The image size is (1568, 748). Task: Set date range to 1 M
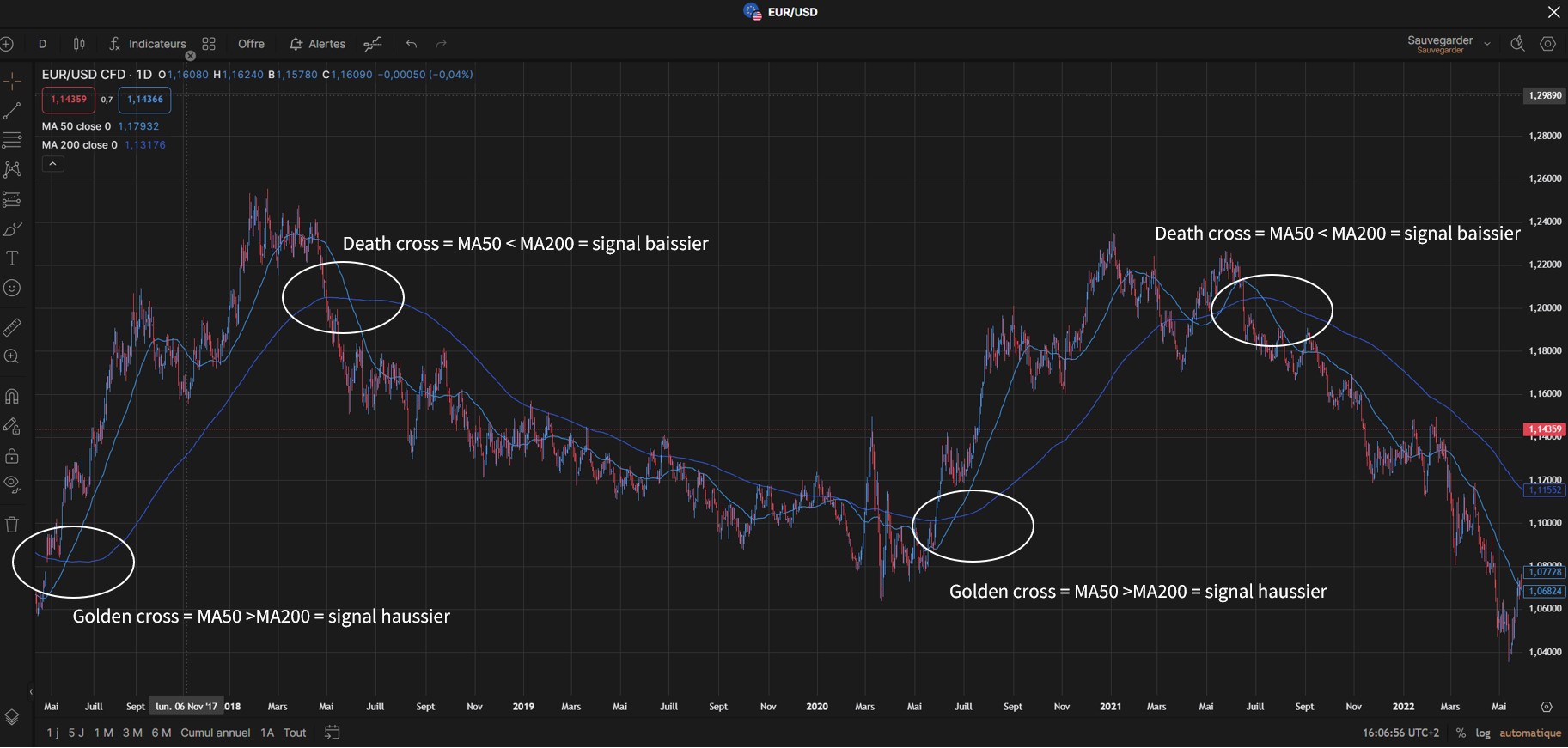(x=103, y=733)
